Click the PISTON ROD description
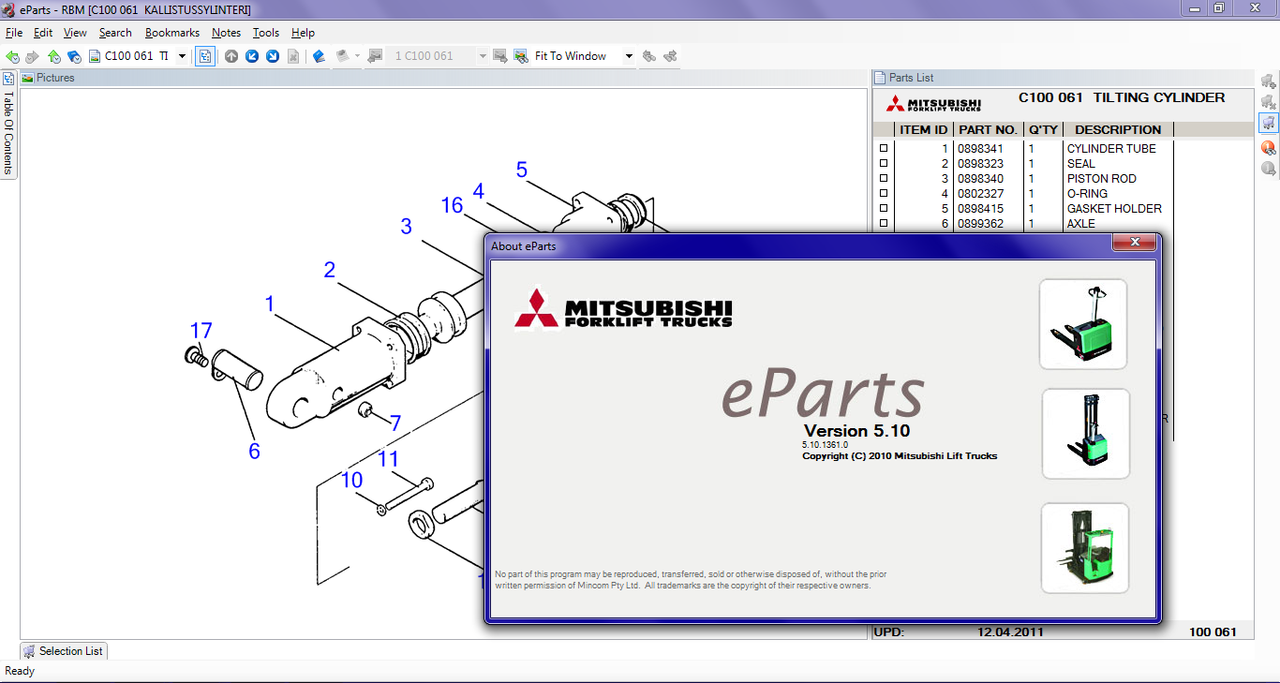This screenshot has width=1280, height=683. point(1102,179)
